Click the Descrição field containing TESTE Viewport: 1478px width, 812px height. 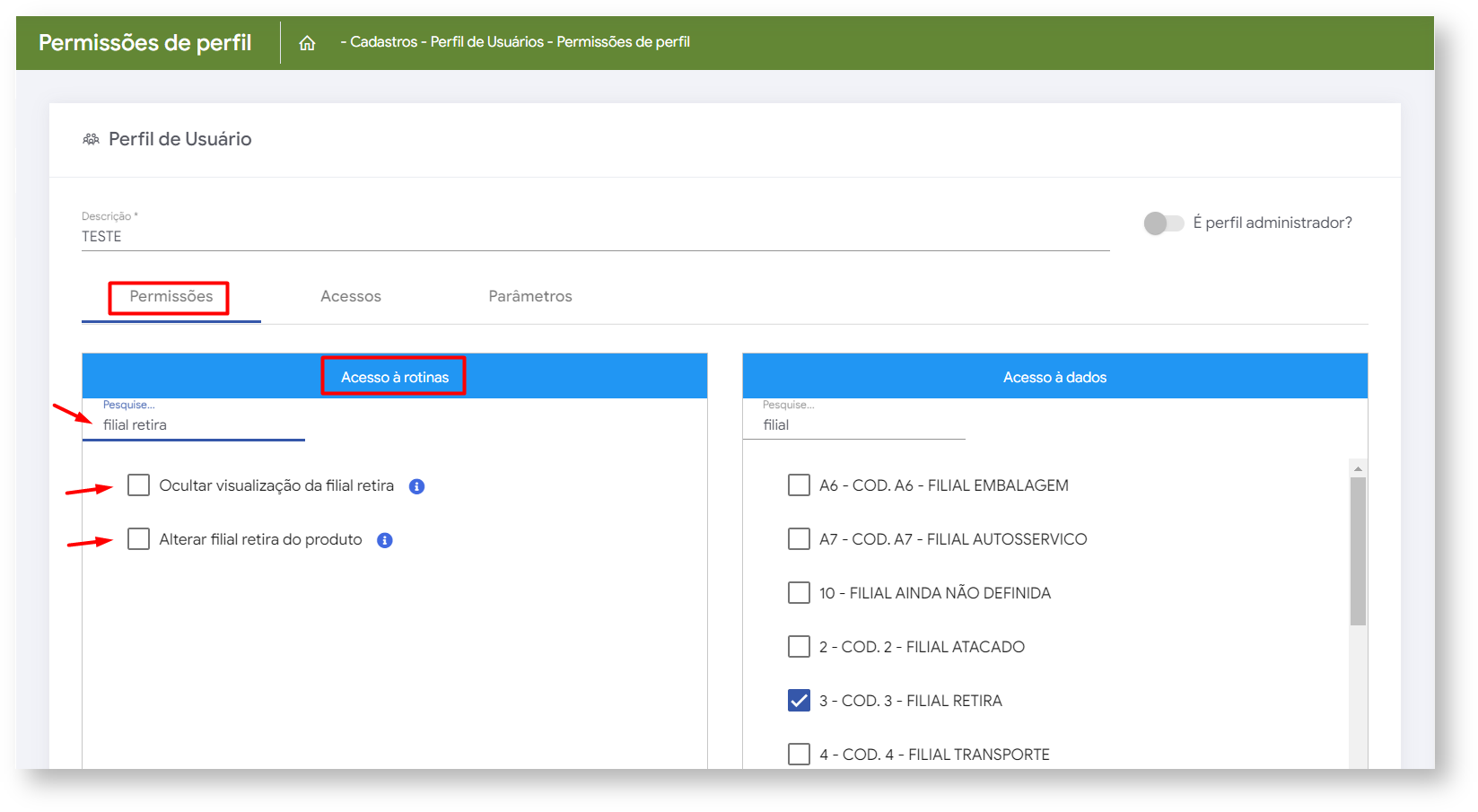(x=592, y=237)
